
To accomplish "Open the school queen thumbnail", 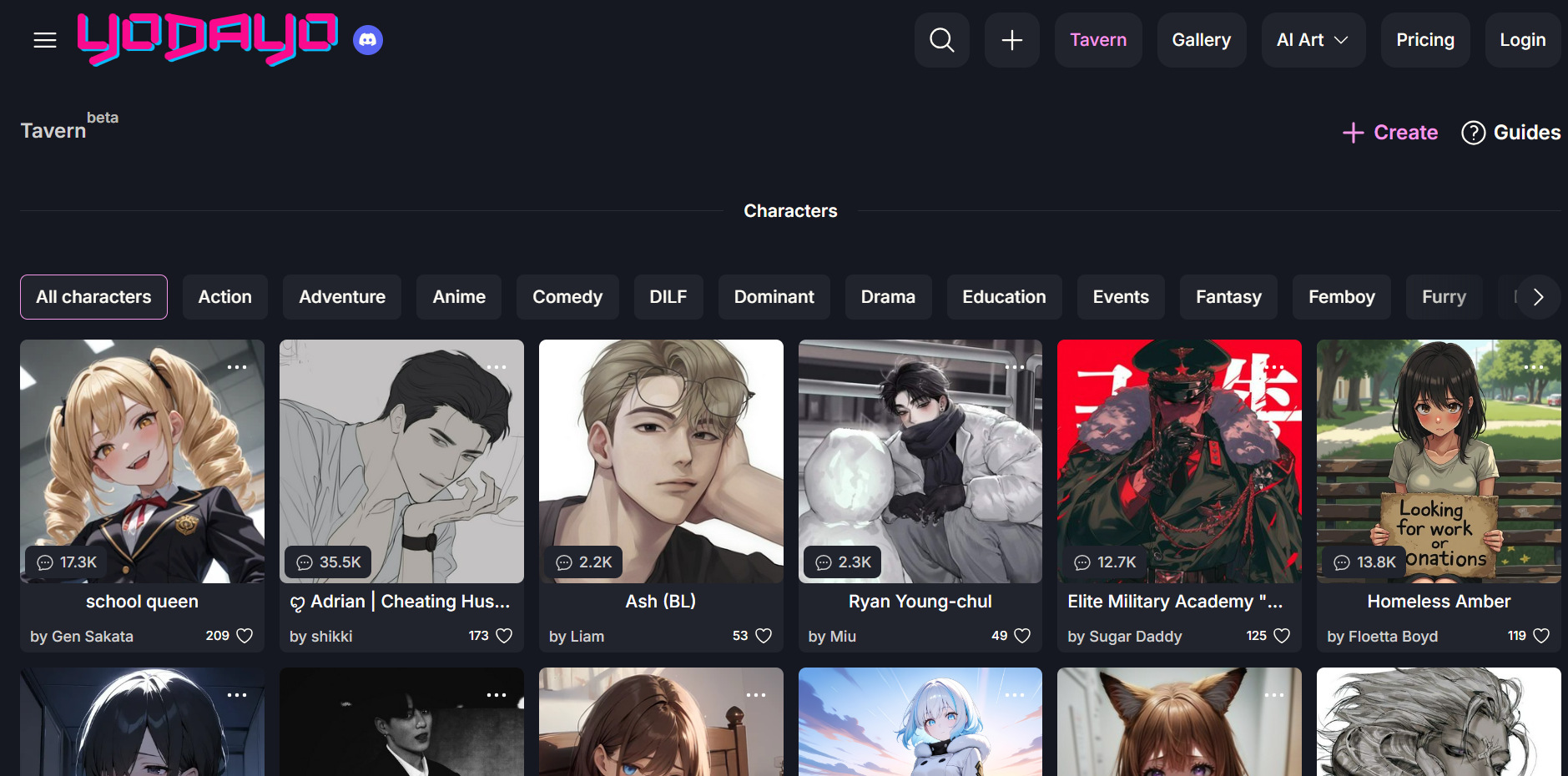I will (142, 461).
